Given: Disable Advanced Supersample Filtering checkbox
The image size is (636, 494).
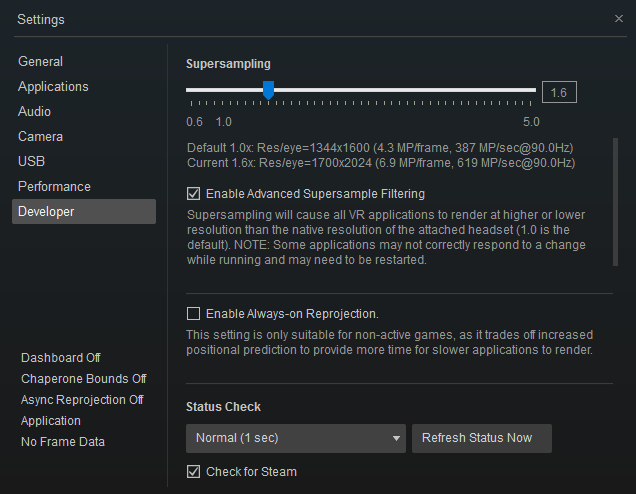Looking at the screenshot, I should click(x=194, y=194).
